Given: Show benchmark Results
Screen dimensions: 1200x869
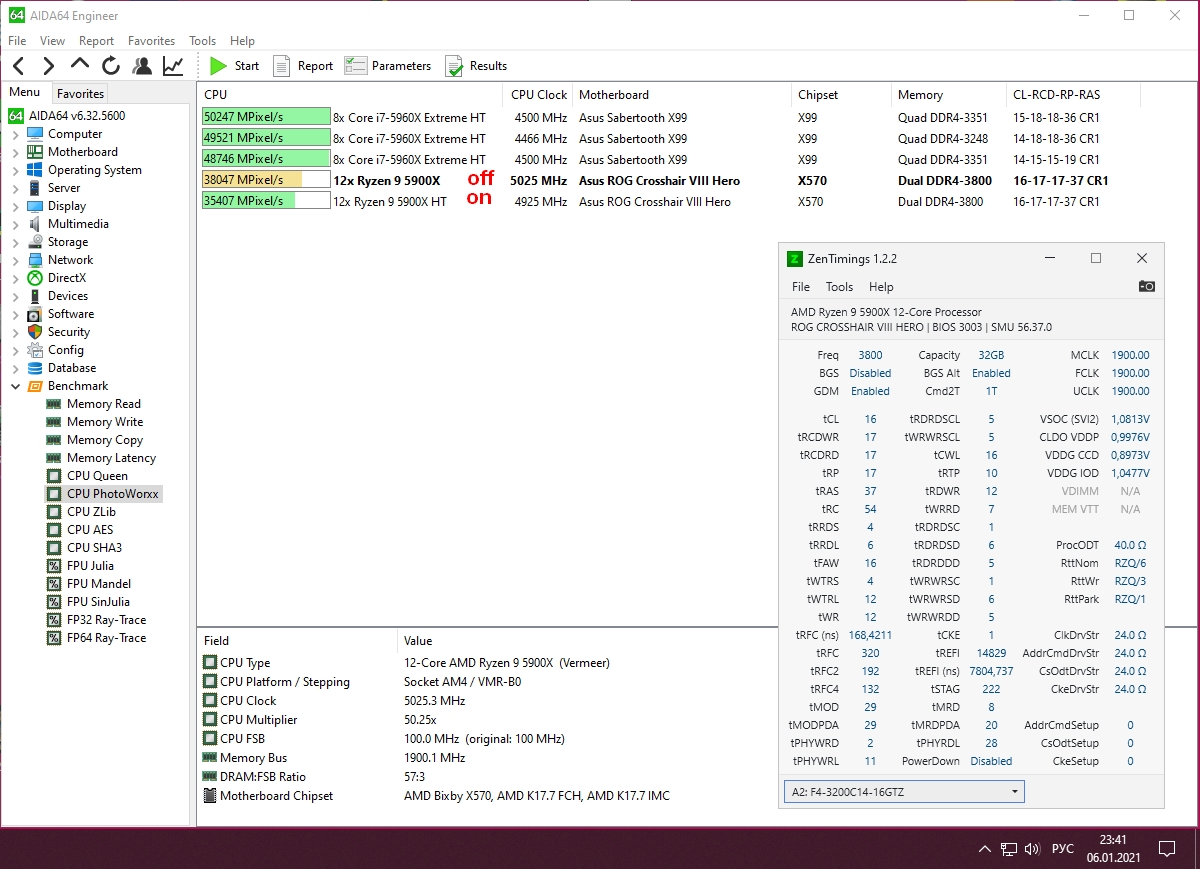Looking at the screenshot, I should [476, 66].
